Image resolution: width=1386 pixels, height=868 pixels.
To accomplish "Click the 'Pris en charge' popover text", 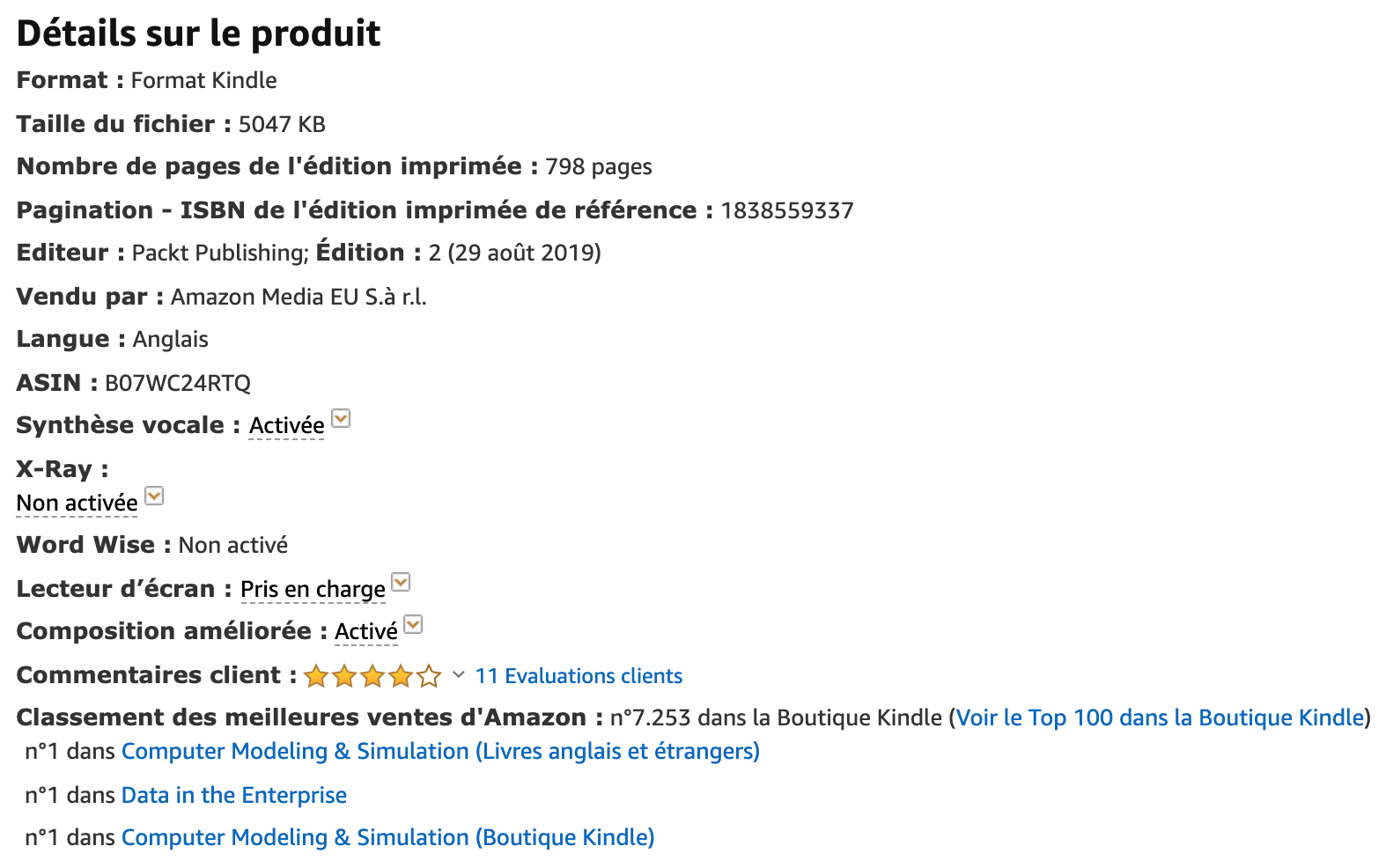I will click(x=313, y=590).
